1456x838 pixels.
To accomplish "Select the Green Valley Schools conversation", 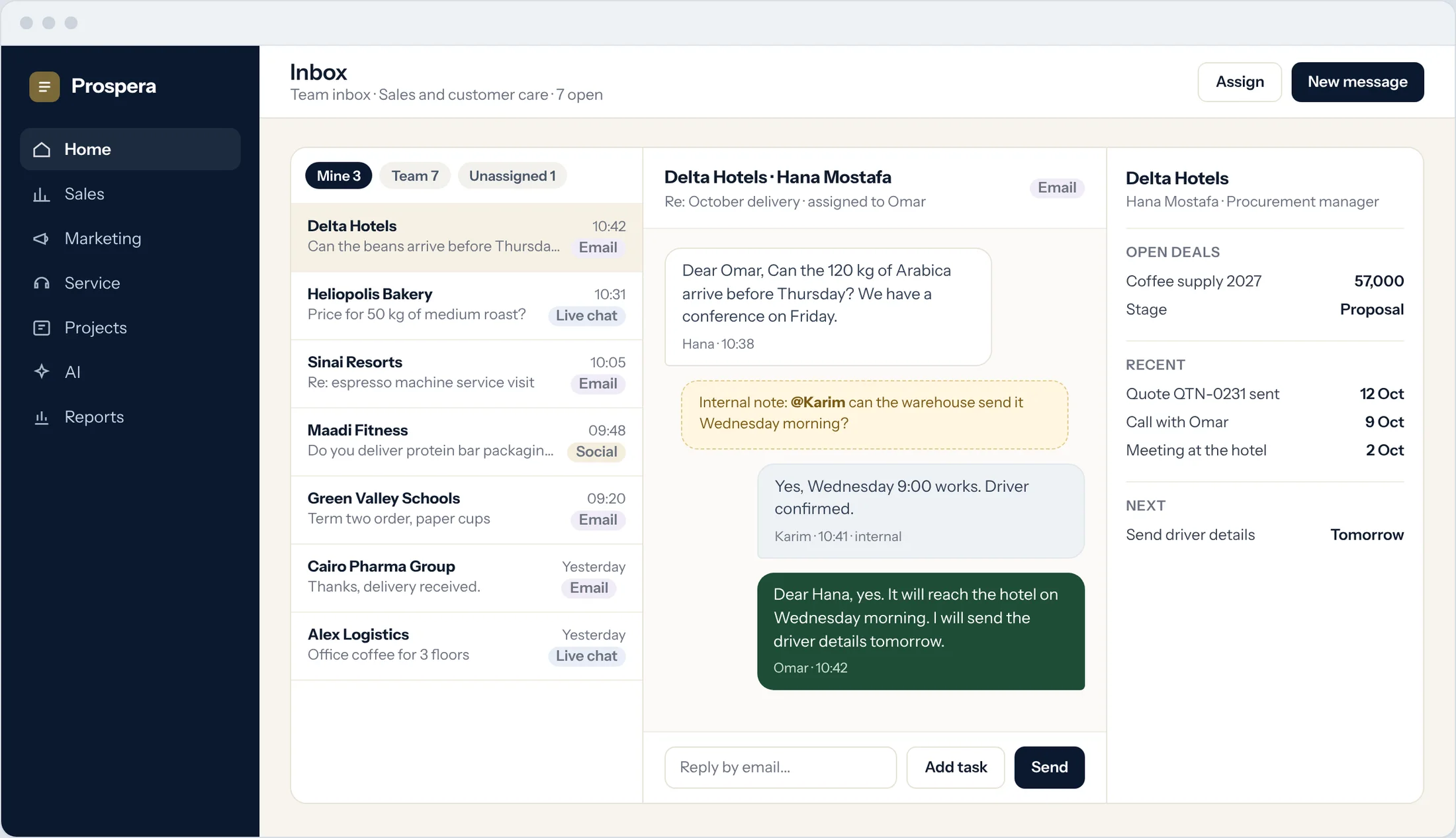I will pyautogui.click(x=467, y=510).
